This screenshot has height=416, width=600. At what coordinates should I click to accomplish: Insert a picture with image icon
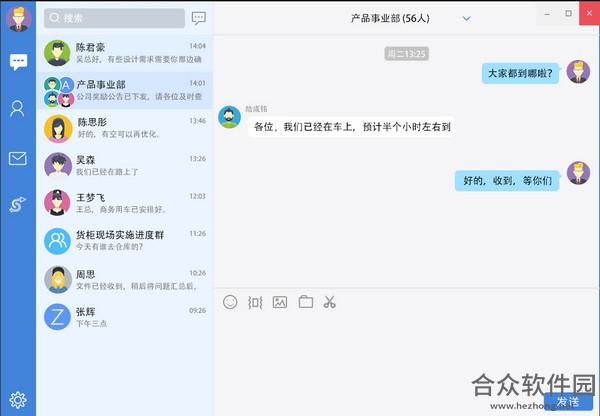(x=280, y=302)
